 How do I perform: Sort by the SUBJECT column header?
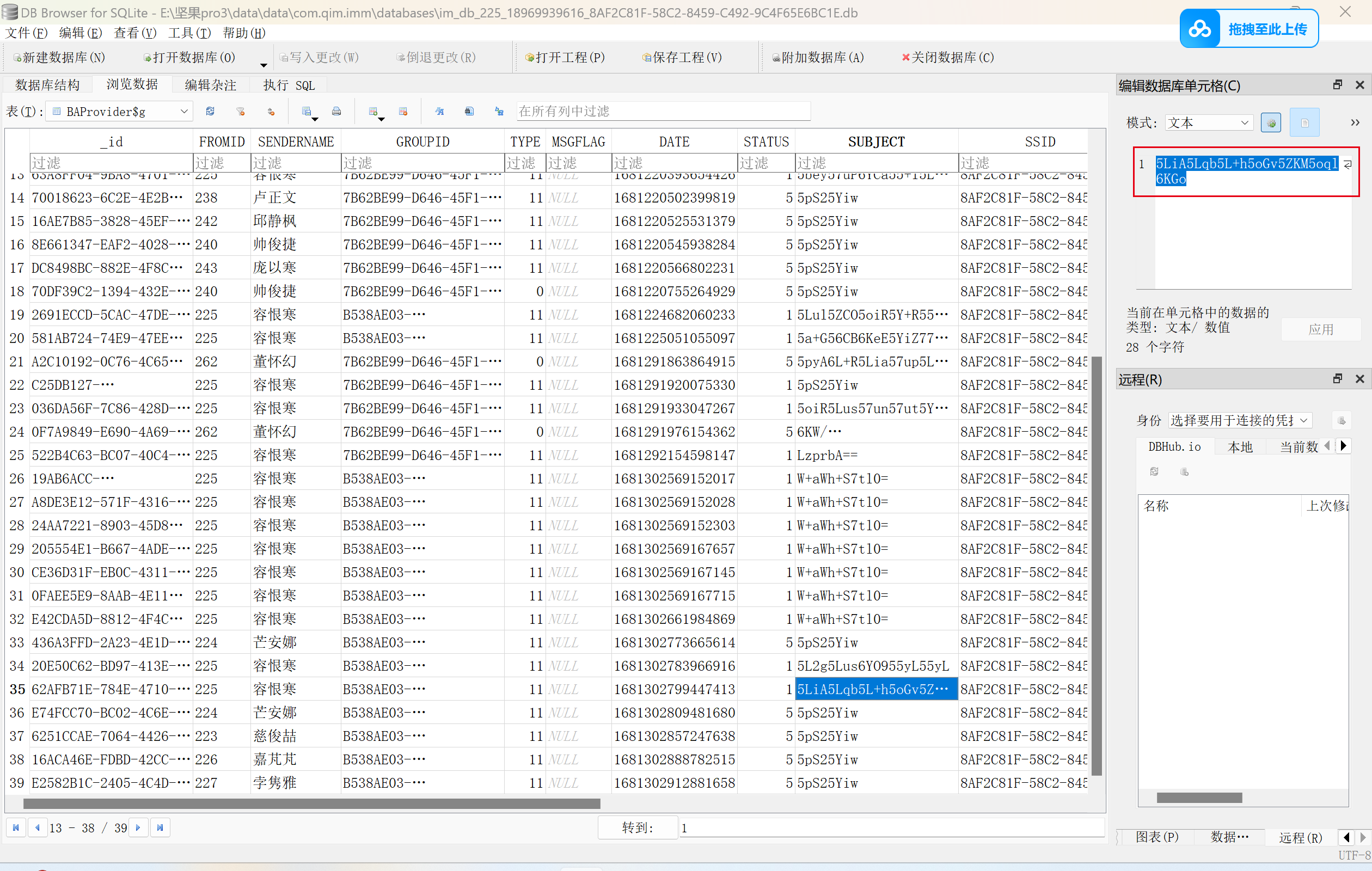[877, 142]
